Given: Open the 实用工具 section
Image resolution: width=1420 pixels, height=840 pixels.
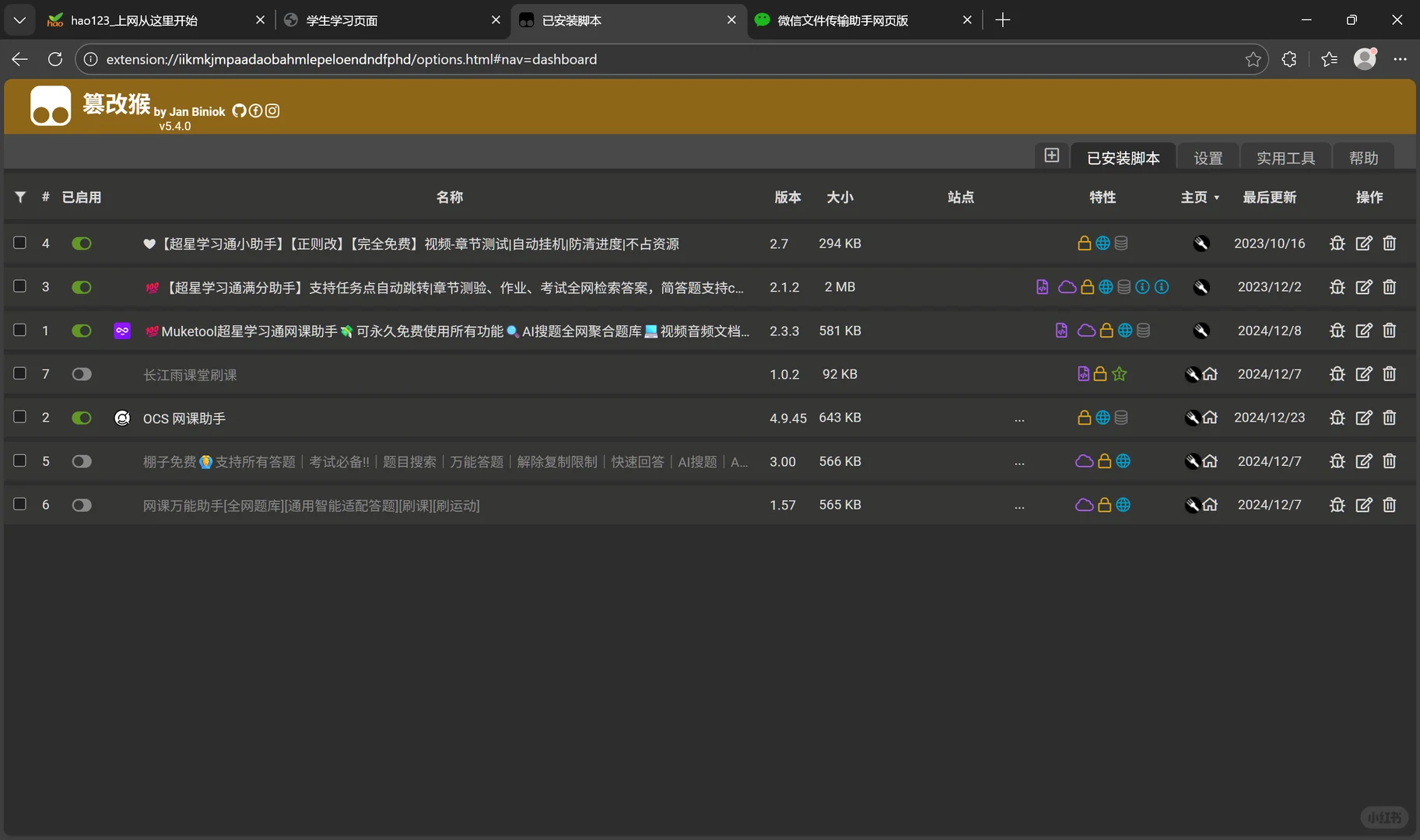Looking at the screenshot, I should [x=1285, y=156].
